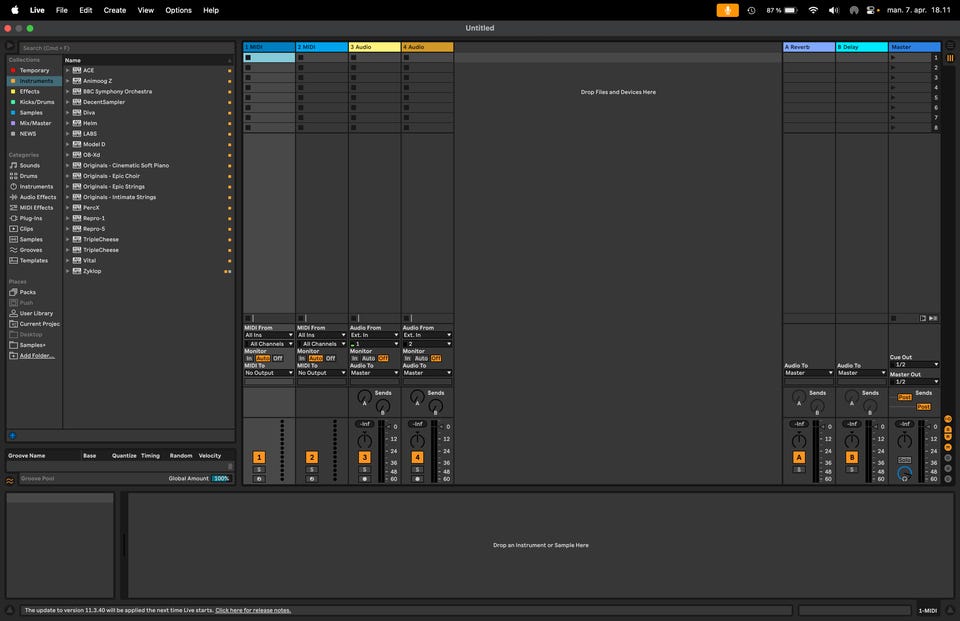Click the release notes link
960x621 pixels.
(253, 610)
